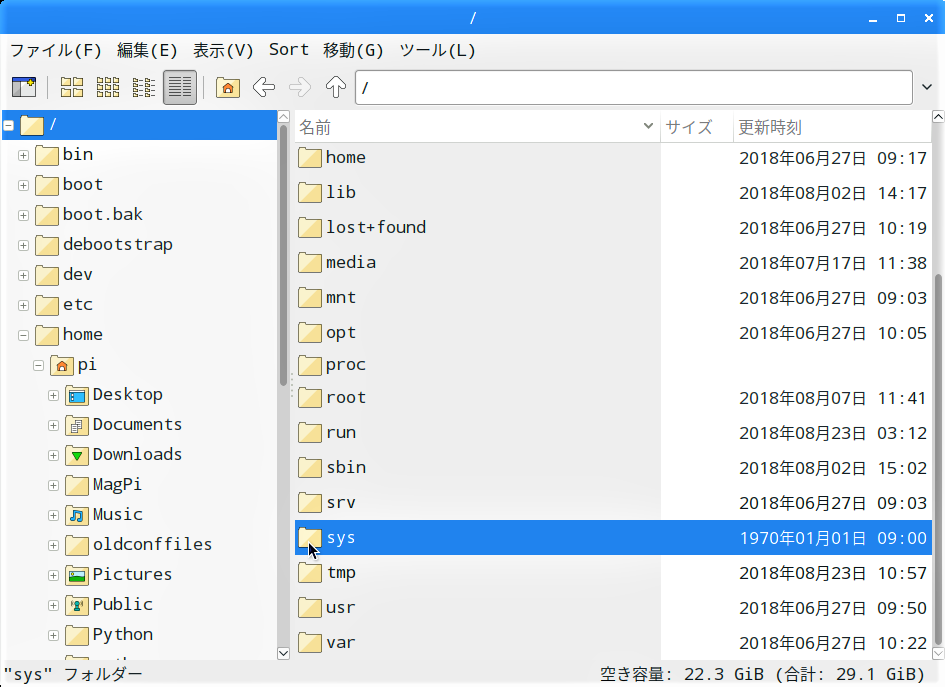Maximize the file manager window

901,18
